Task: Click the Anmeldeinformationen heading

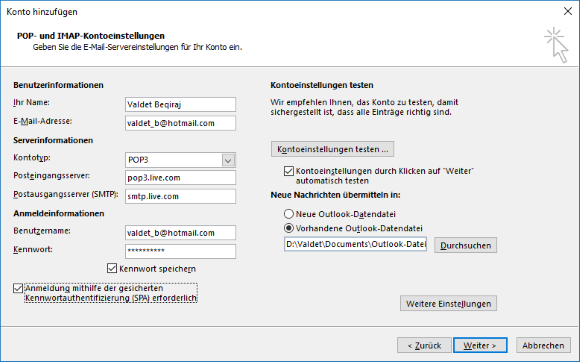Action: coord(59,214)
